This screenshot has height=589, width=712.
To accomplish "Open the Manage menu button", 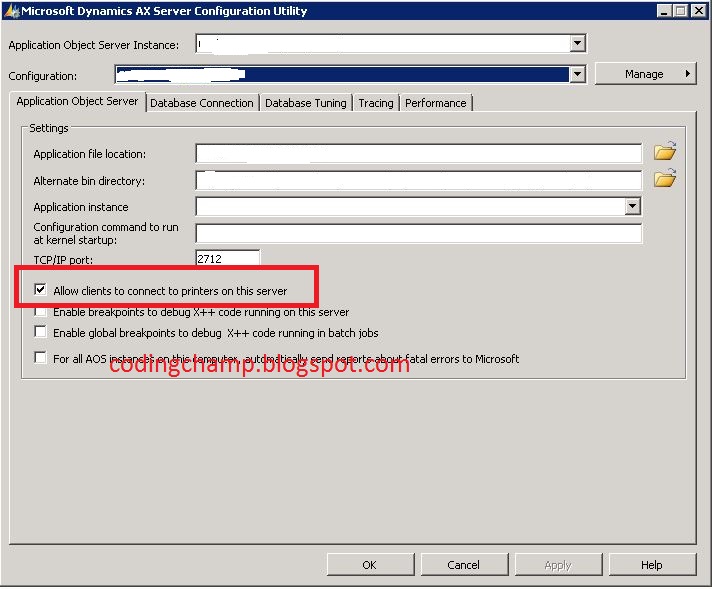I will [x=645, y=74].
